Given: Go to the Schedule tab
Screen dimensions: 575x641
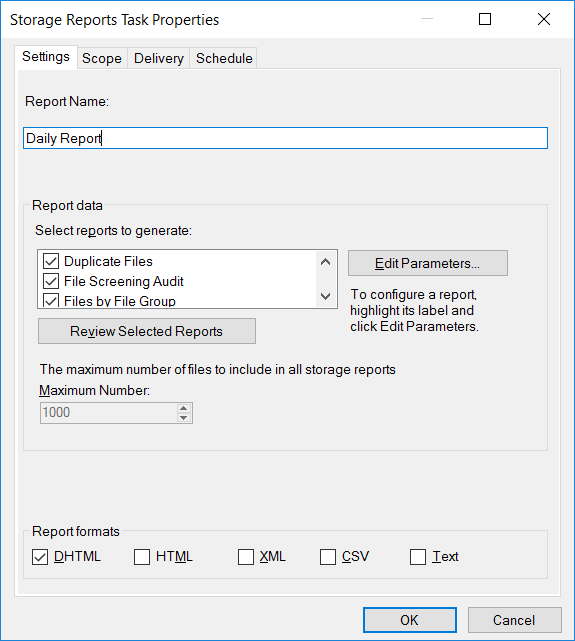Looking at the screenshot, I should click(224, 58).
